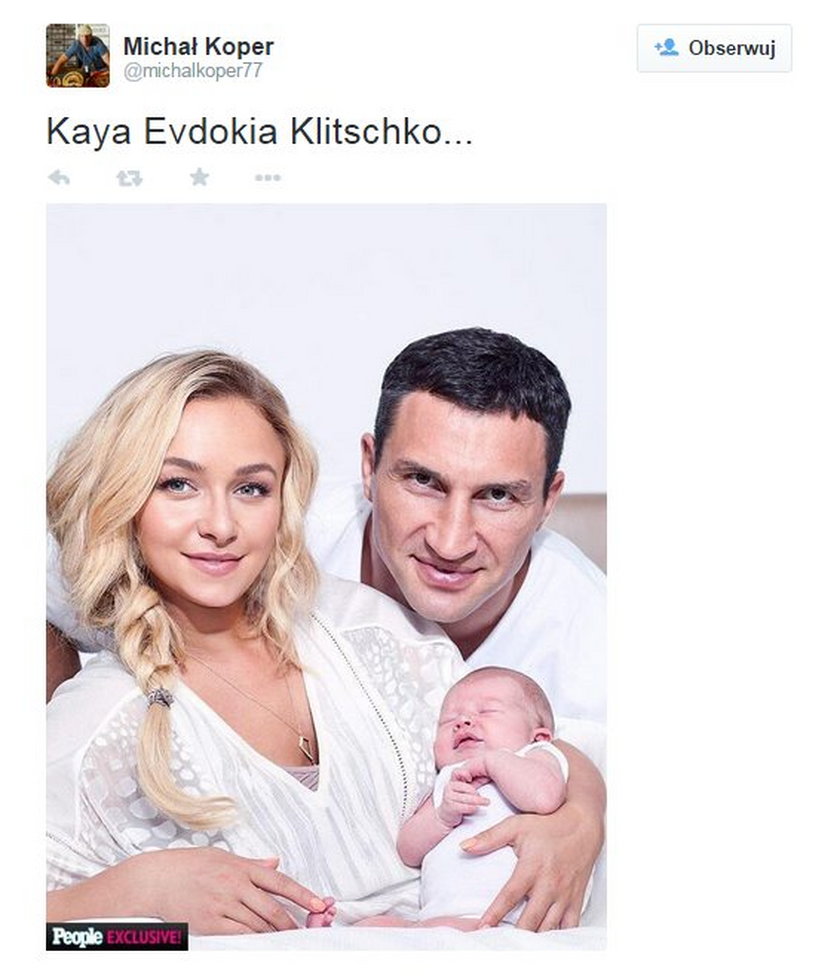Viewport: 840px width, 976px height.
Task: Click the add-person icon inside Obserwuj
Action: (666, 48)
